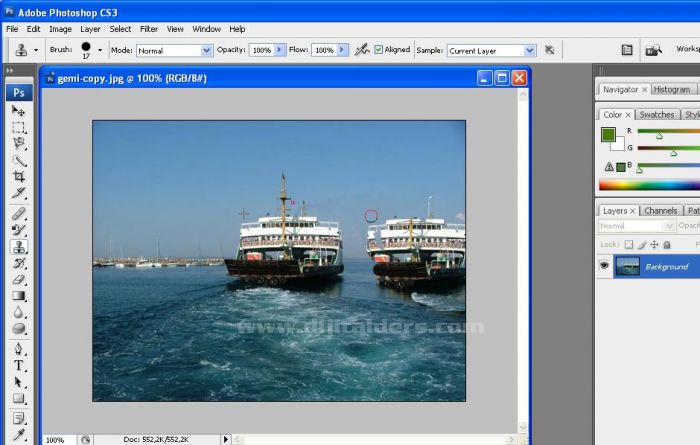Click the Opacity value field
The image size is (700, 445).
point(260,50)
